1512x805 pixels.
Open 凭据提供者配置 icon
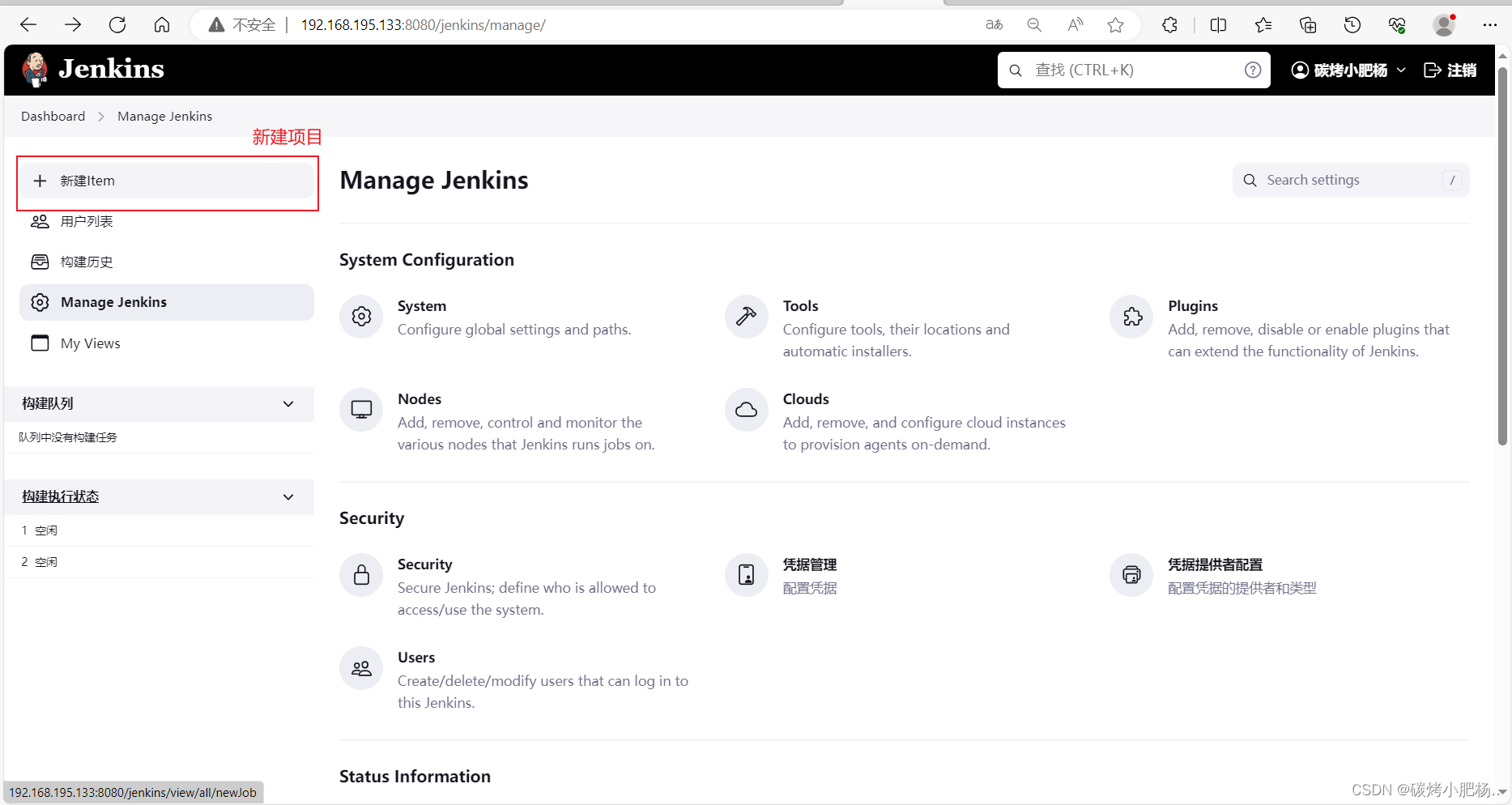(1131, 575)
